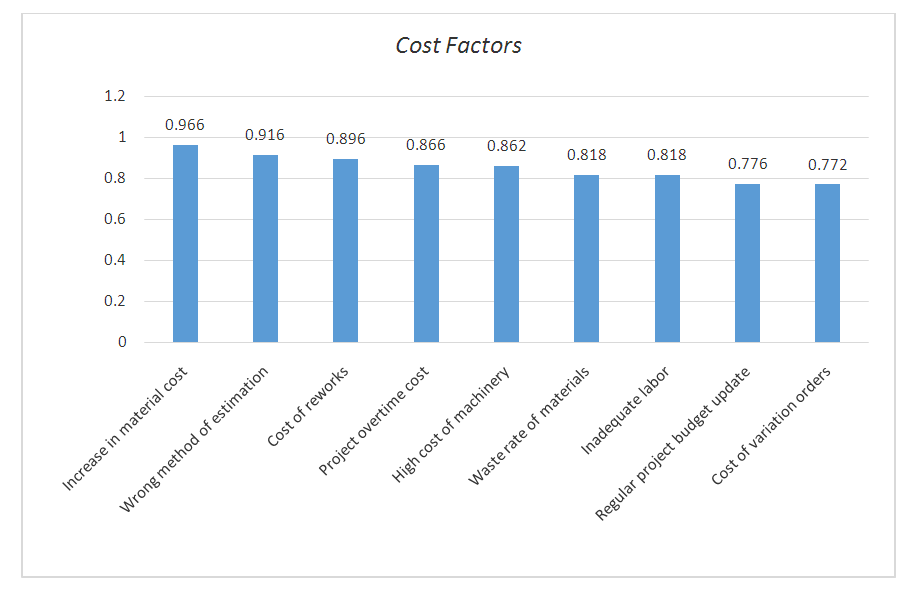Click the 'Cost of reworks' bar
Viewport: 911px width, 589px height.
(x=345, y=251)
